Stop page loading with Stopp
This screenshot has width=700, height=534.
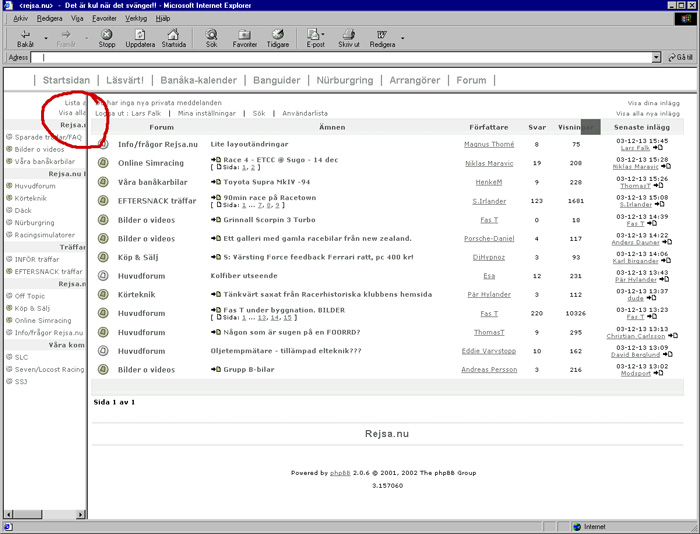pos(107,38)
